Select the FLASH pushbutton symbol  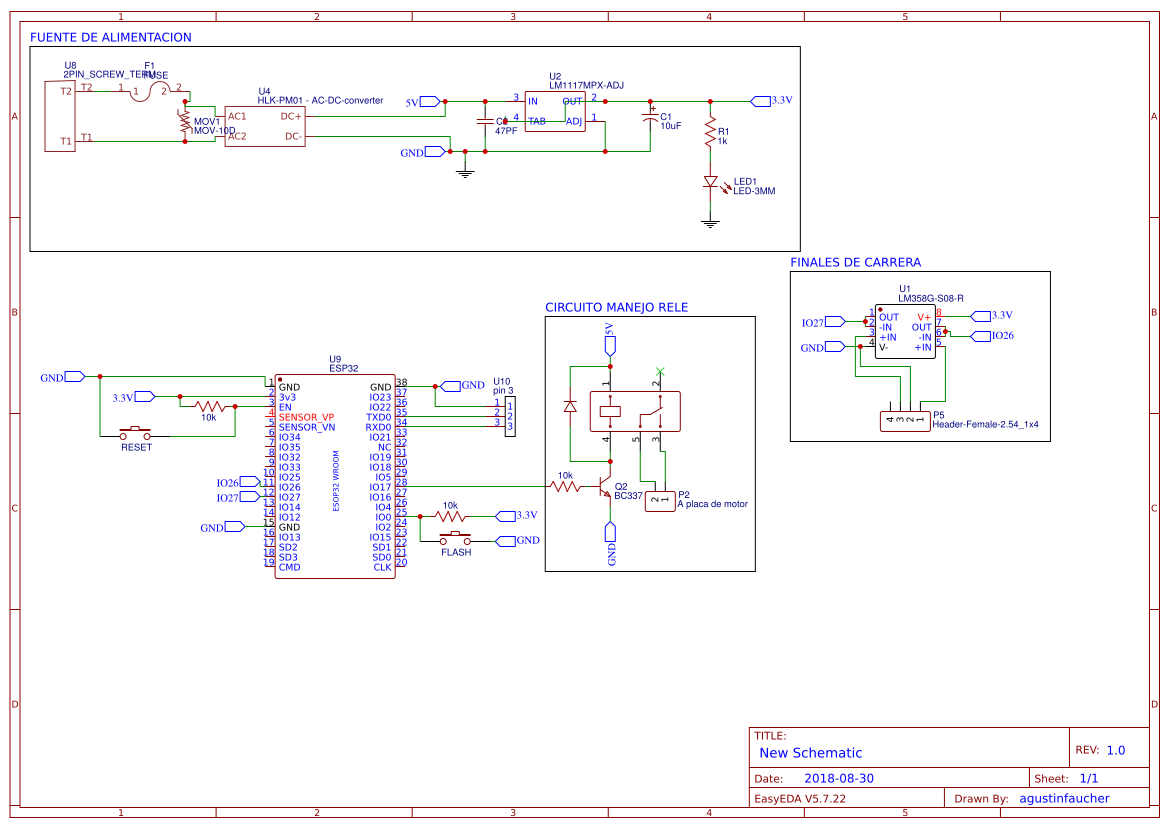[x=456, y=541]
